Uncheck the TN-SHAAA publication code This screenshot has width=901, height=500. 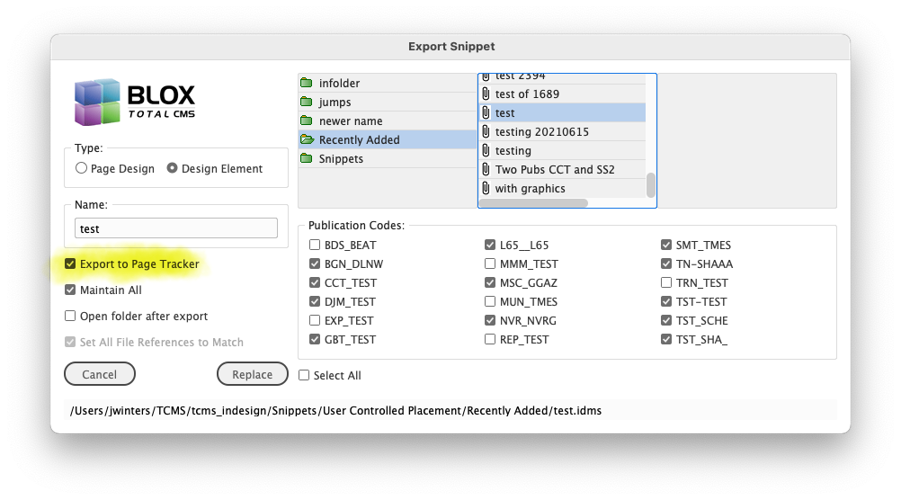666,264
